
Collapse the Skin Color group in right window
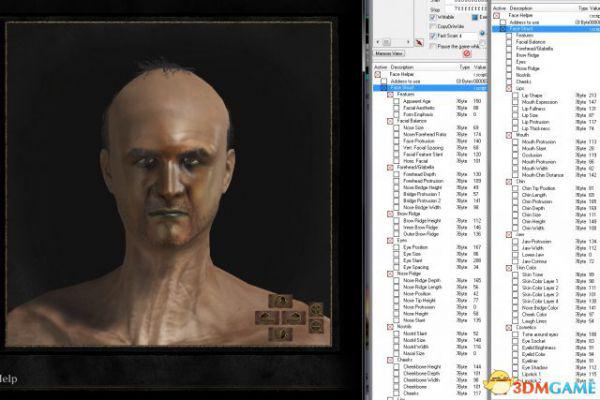click(509, 268)
